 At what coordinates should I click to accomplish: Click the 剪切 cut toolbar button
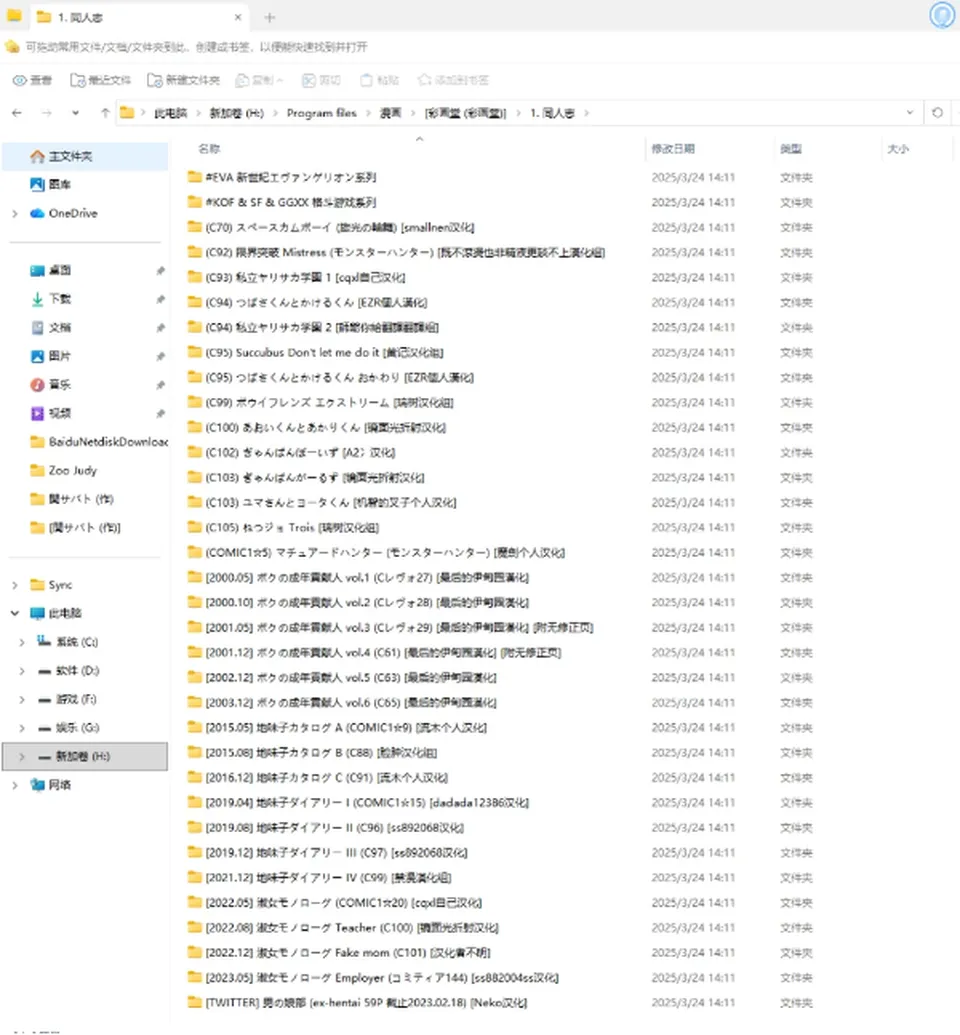321,81
